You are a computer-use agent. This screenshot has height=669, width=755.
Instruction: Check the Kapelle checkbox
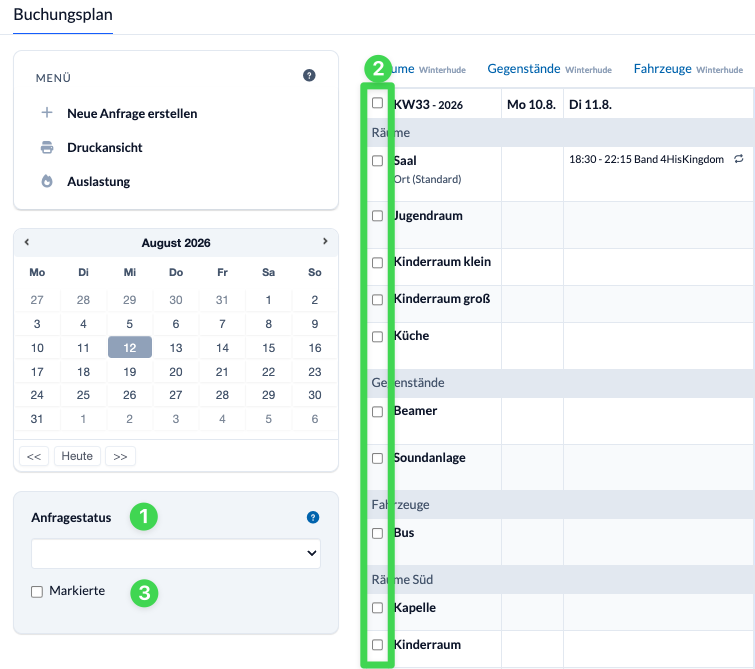378,608
